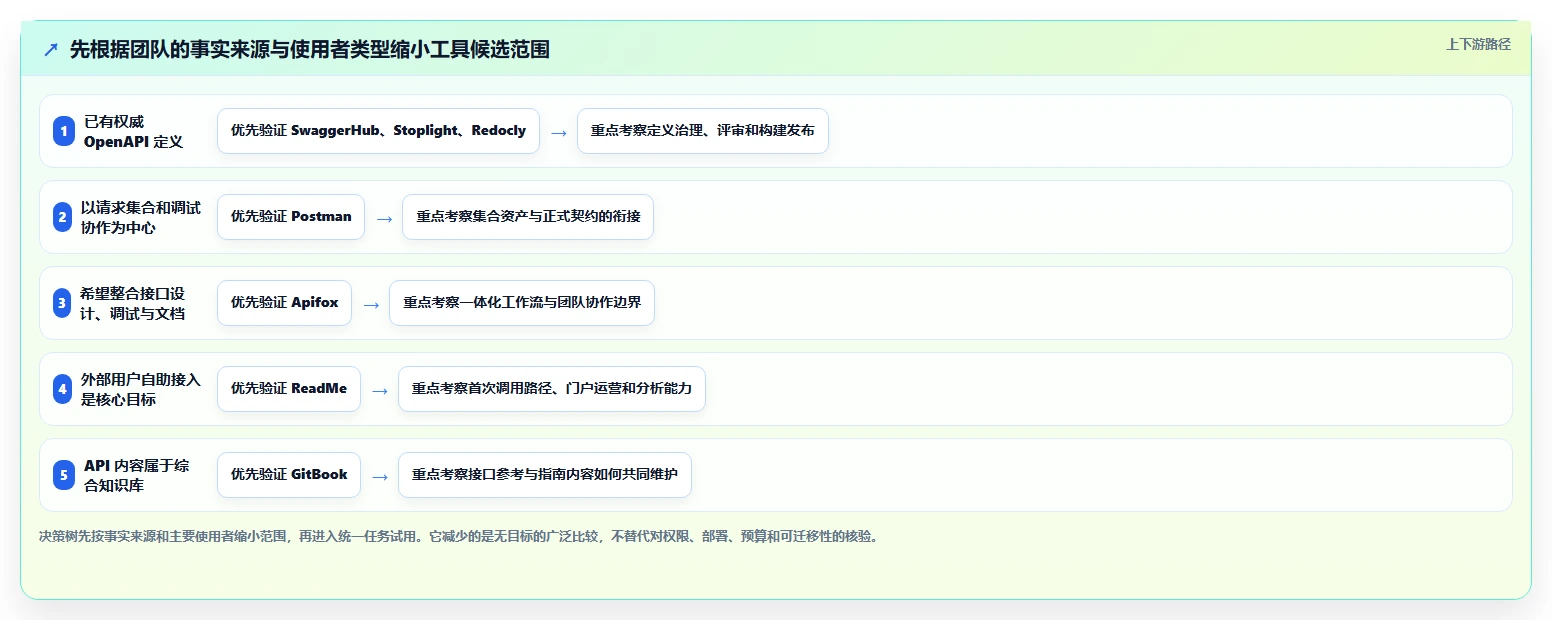Click the label API 内容属于综合知识库

point(136,475)
